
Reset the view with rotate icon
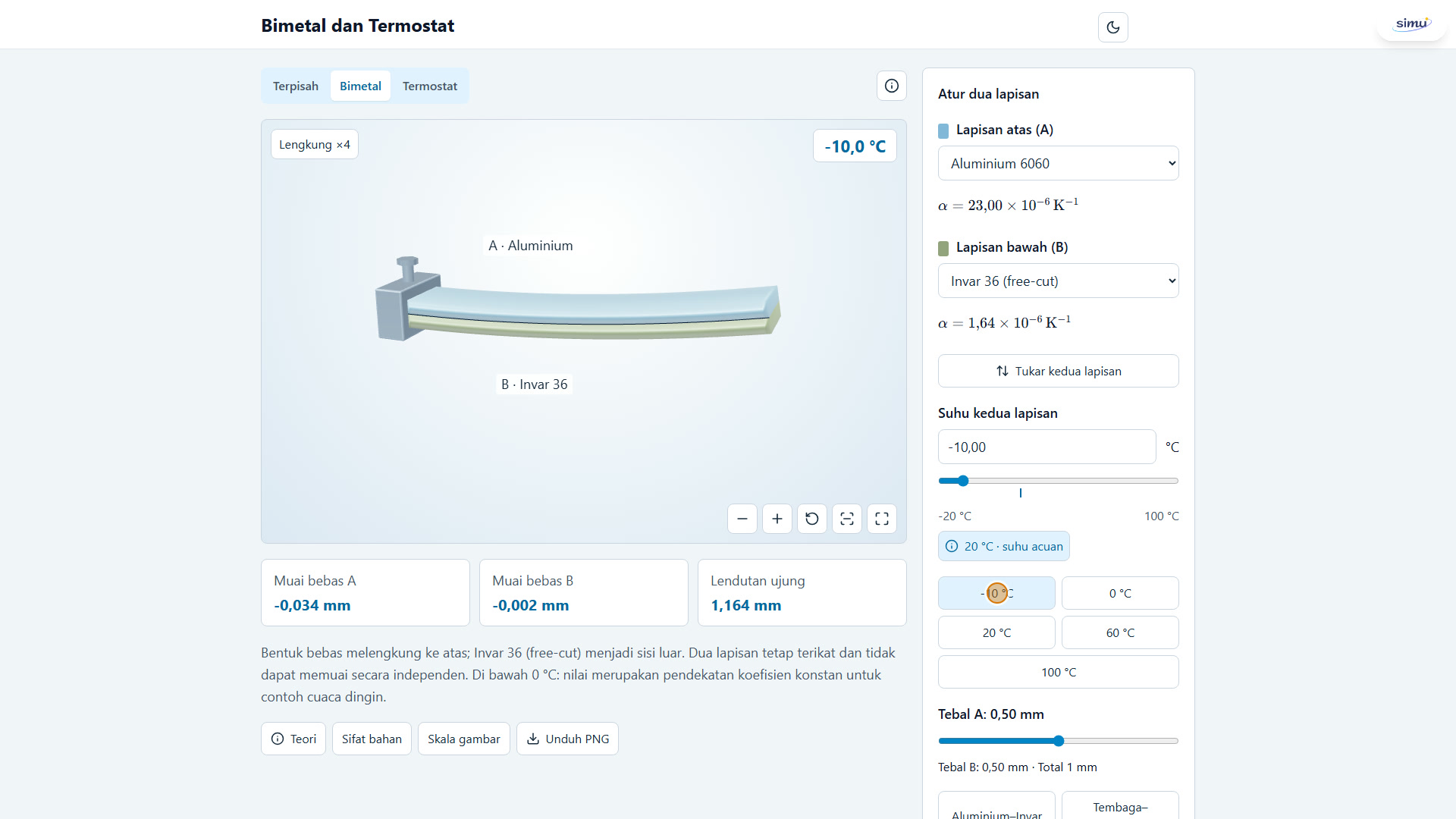click(812, 519)
